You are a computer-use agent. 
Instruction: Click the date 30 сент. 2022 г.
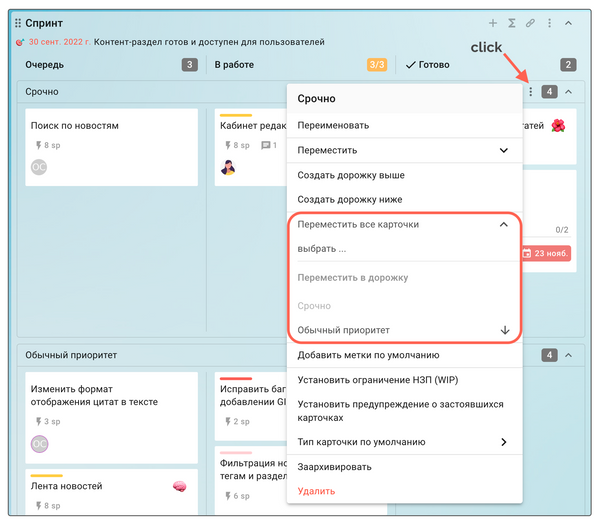coord(60,42)
